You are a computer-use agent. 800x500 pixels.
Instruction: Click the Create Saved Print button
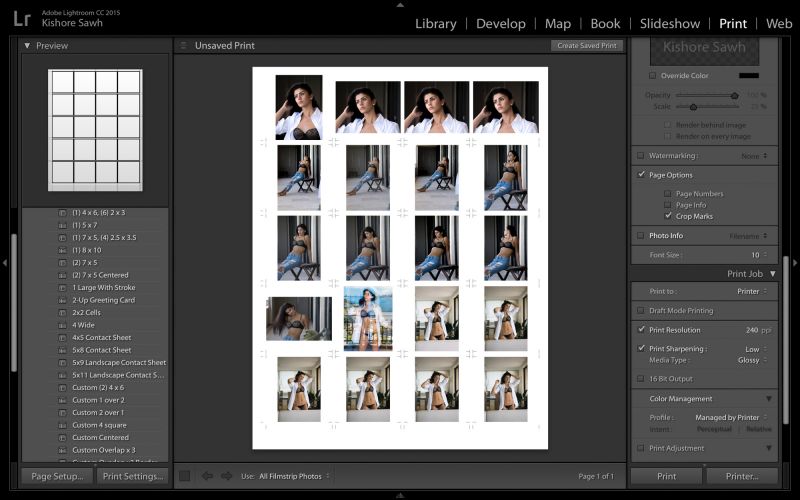click(x=586, y=46)
